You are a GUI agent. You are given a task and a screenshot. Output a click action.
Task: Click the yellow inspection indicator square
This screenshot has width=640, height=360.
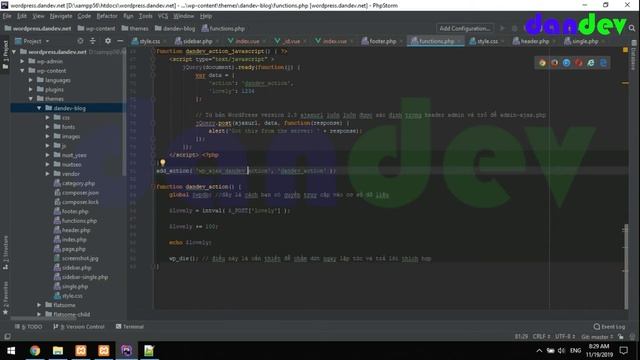625,50
